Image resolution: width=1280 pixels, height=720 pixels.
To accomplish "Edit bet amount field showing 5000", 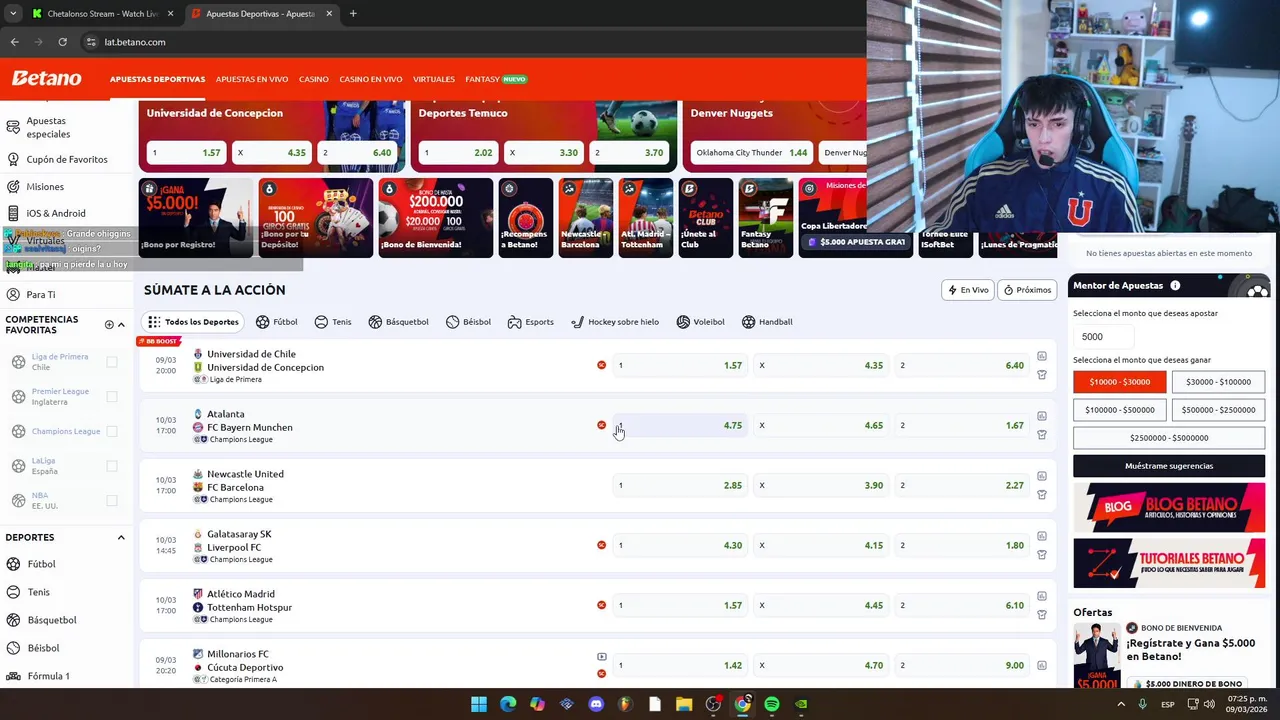I will coord(1103,337).
